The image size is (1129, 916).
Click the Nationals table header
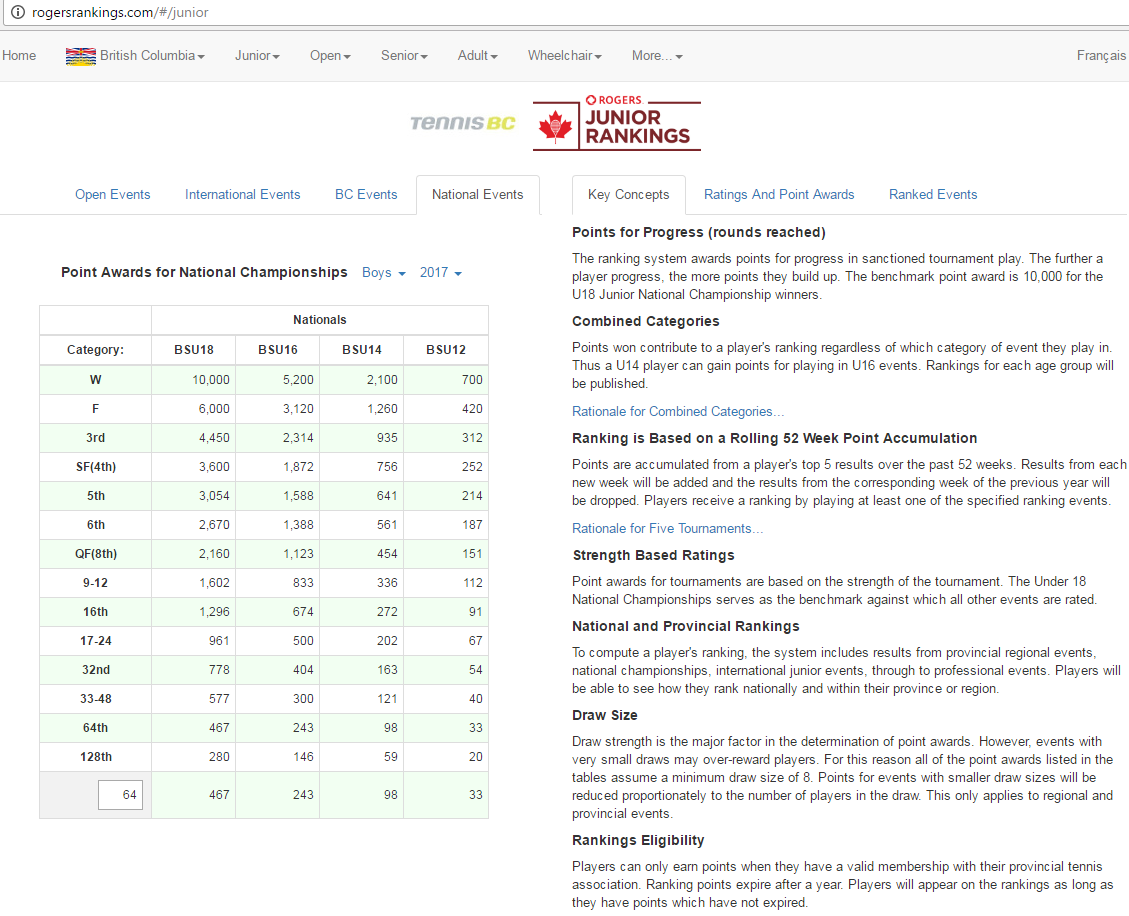[320, 320]
